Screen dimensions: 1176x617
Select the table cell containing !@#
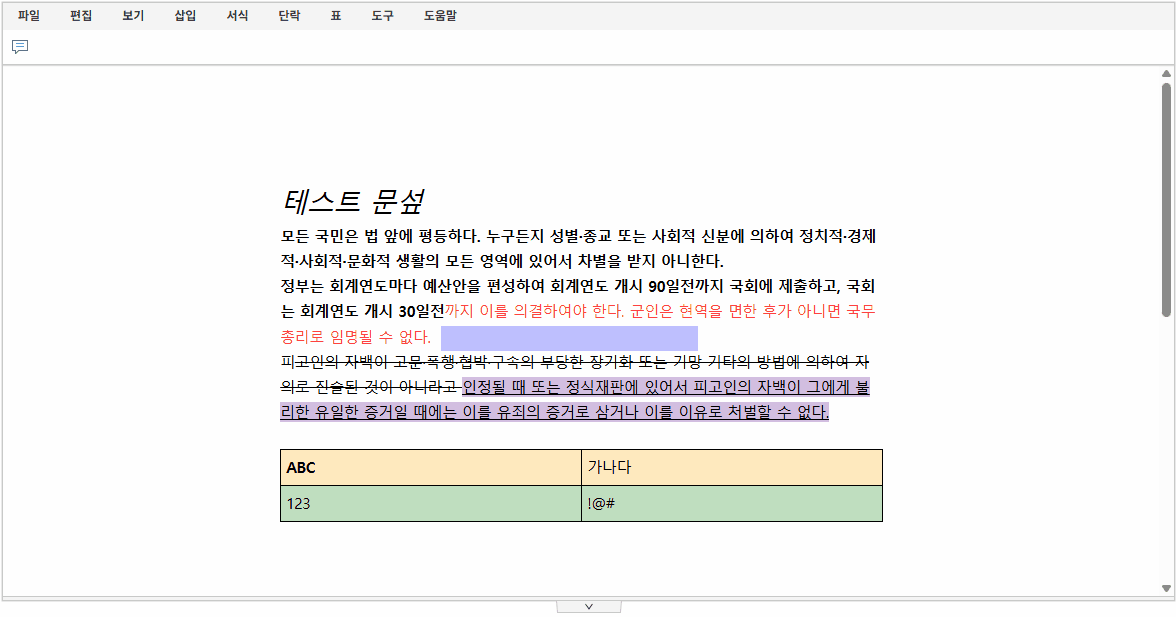point(732,502)
